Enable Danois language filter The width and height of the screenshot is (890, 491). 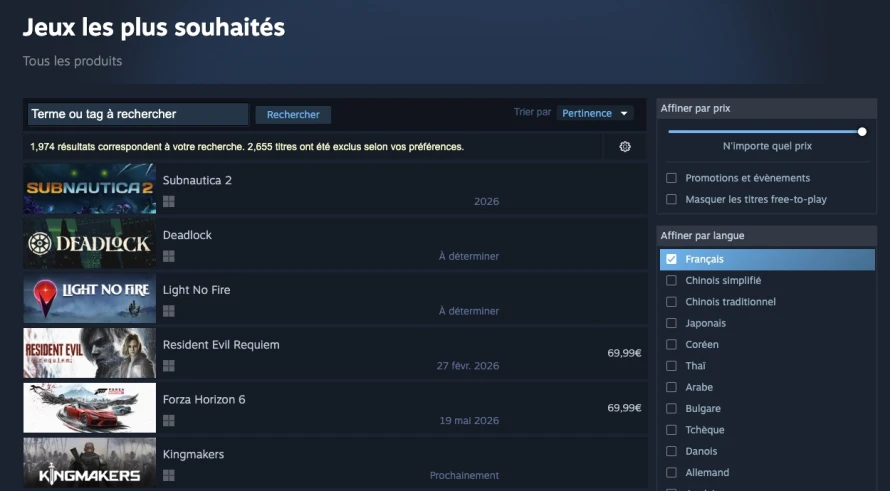coord(671,451)
